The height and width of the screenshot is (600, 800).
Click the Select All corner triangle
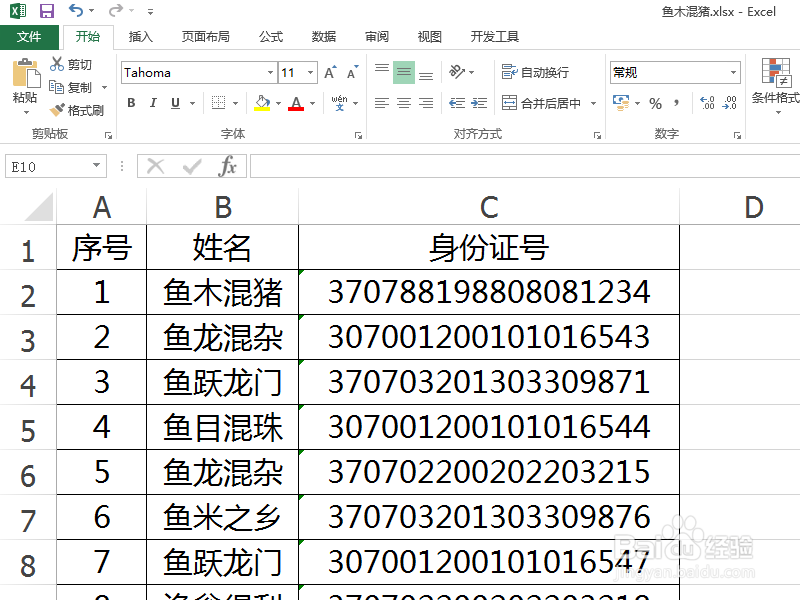(x=39, y=207)
